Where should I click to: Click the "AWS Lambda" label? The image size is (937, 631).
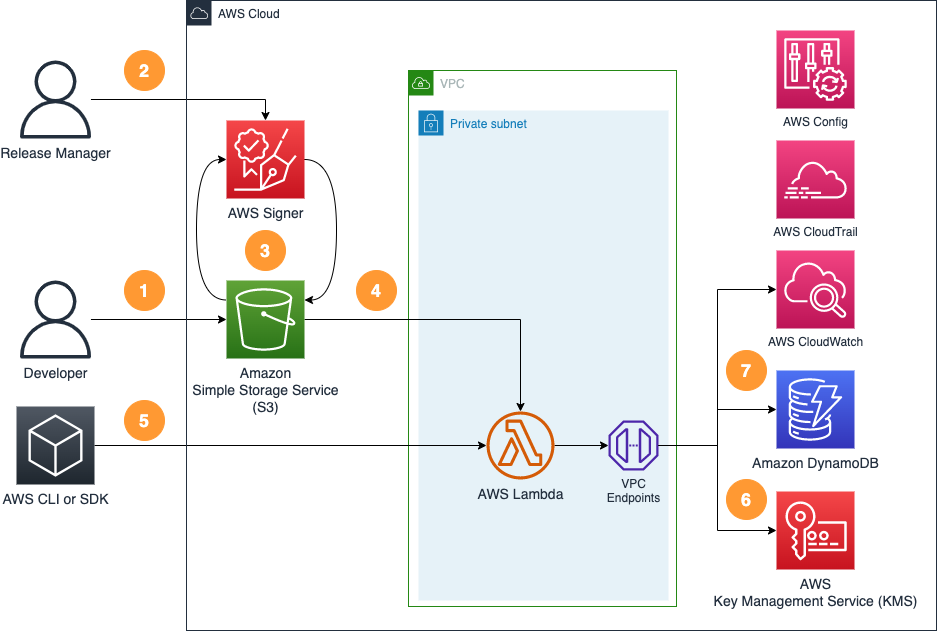tap(520, 494)
